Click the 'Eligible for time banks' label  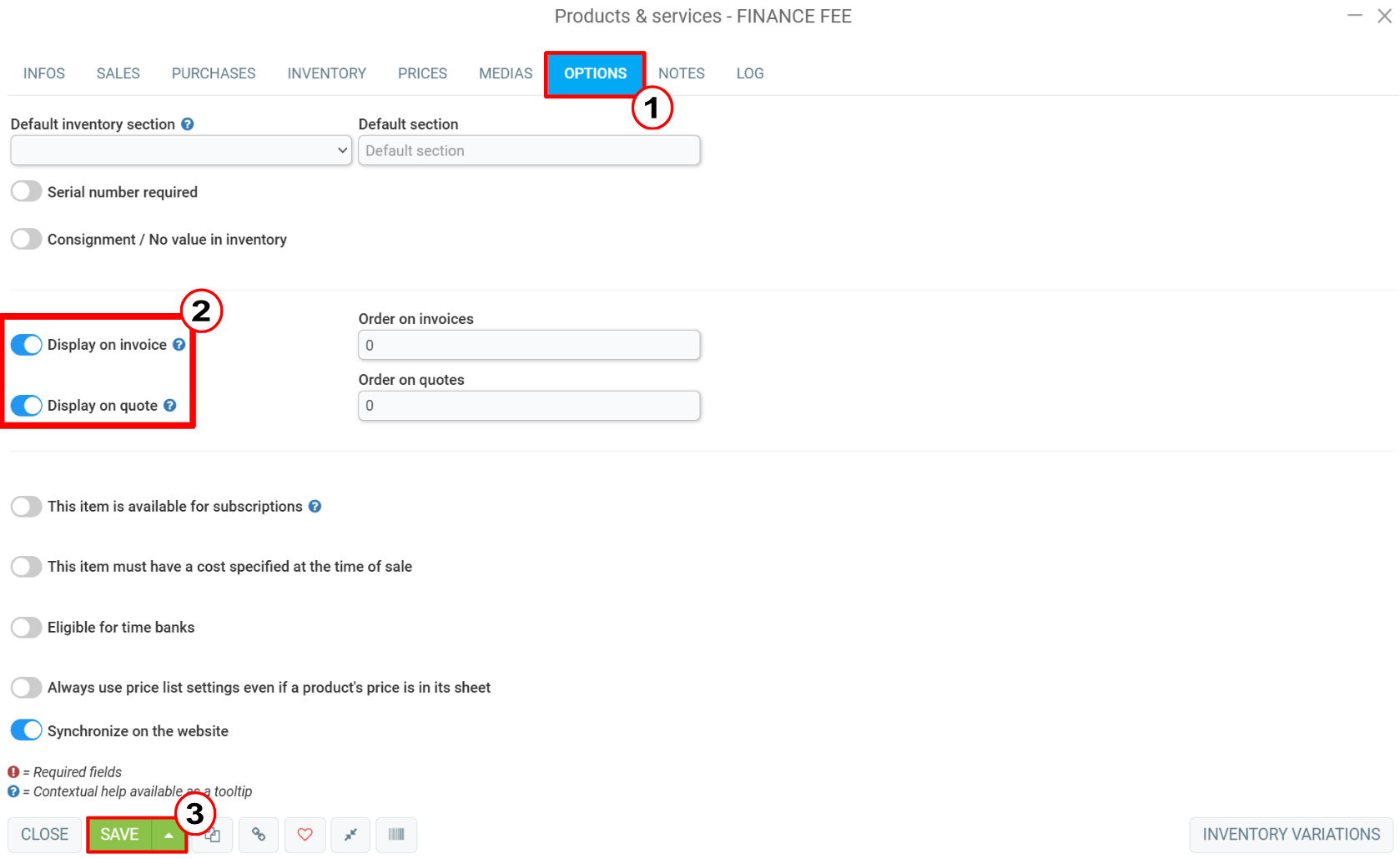tap(121, 627)
